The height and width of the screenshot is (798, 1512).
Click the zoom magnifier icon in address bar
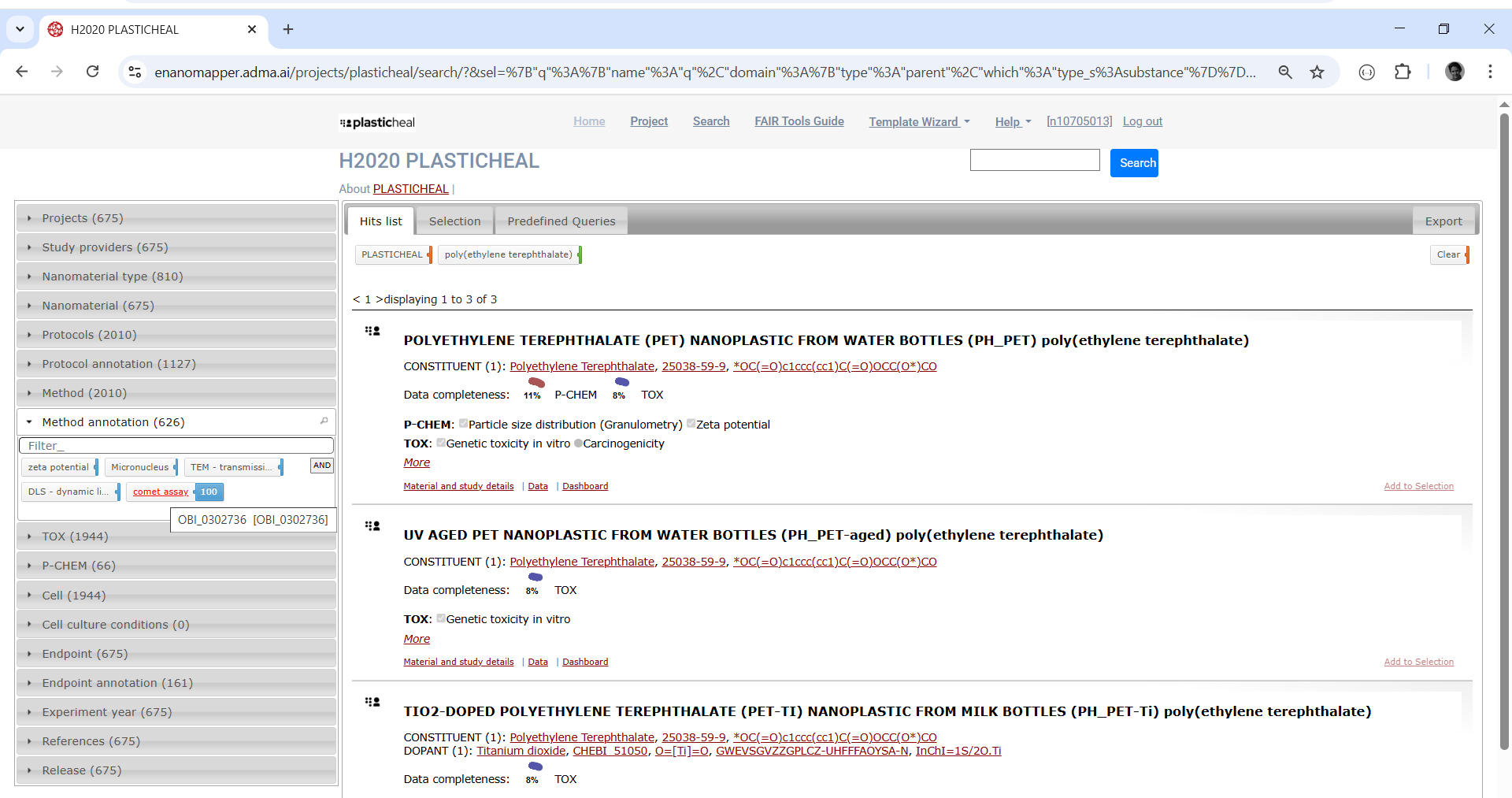click(1285, 72)
